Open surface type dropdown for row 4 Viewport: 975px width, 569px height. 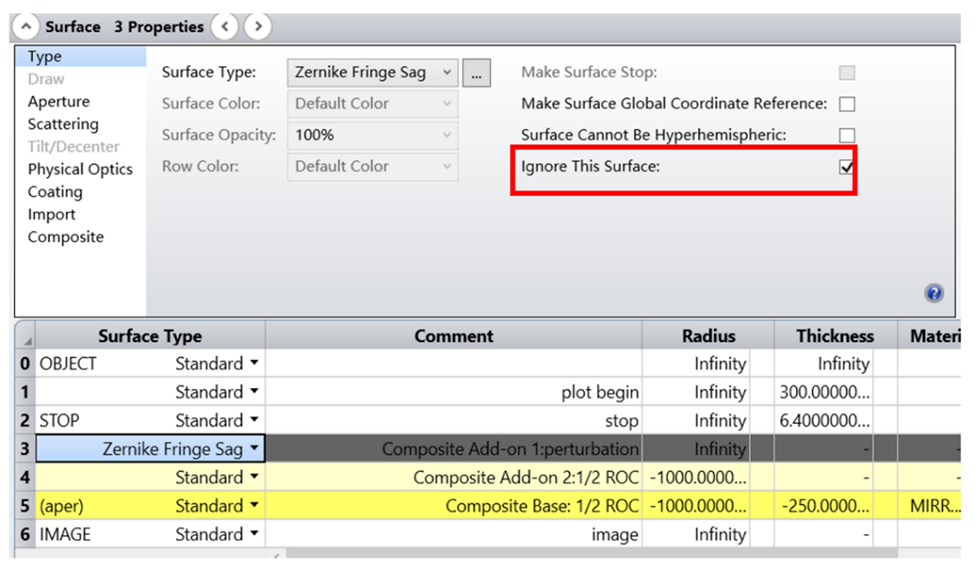point(254,477)
